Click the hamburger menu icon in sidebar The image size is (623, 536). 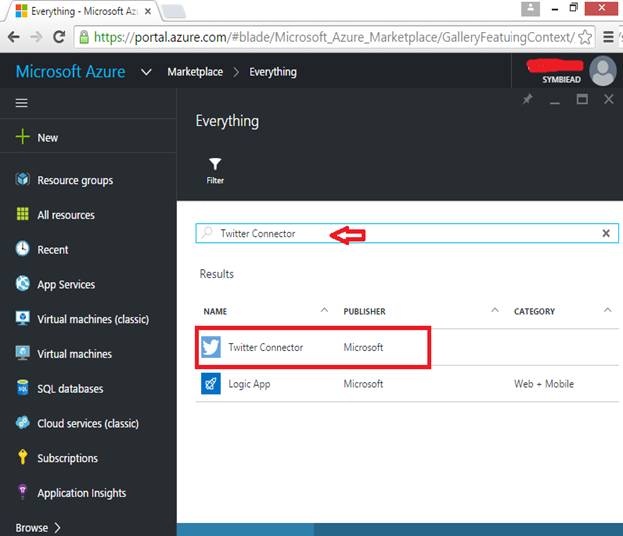coord(21,103)
